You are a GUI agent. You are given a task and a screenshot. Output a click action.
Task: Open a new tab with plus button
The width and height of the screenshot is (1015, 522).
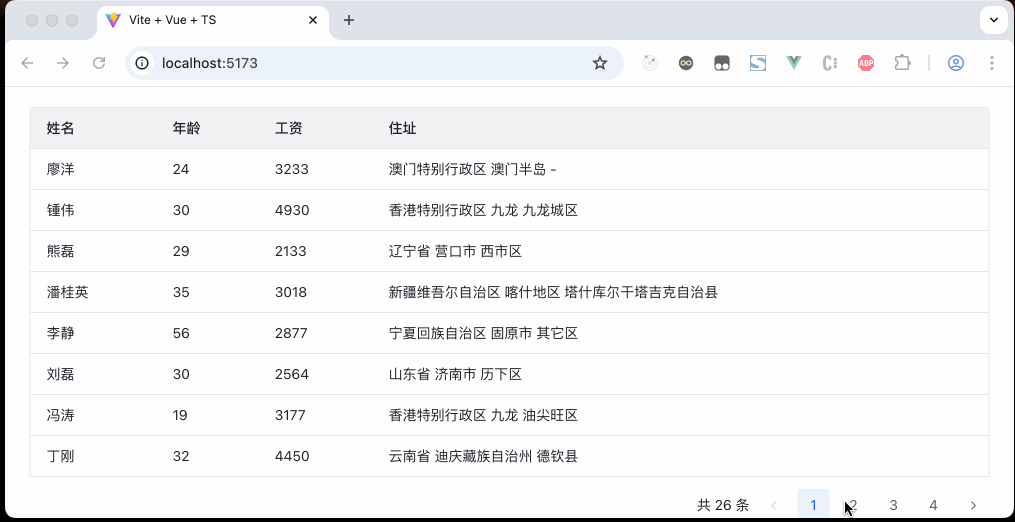click(349, 20)
